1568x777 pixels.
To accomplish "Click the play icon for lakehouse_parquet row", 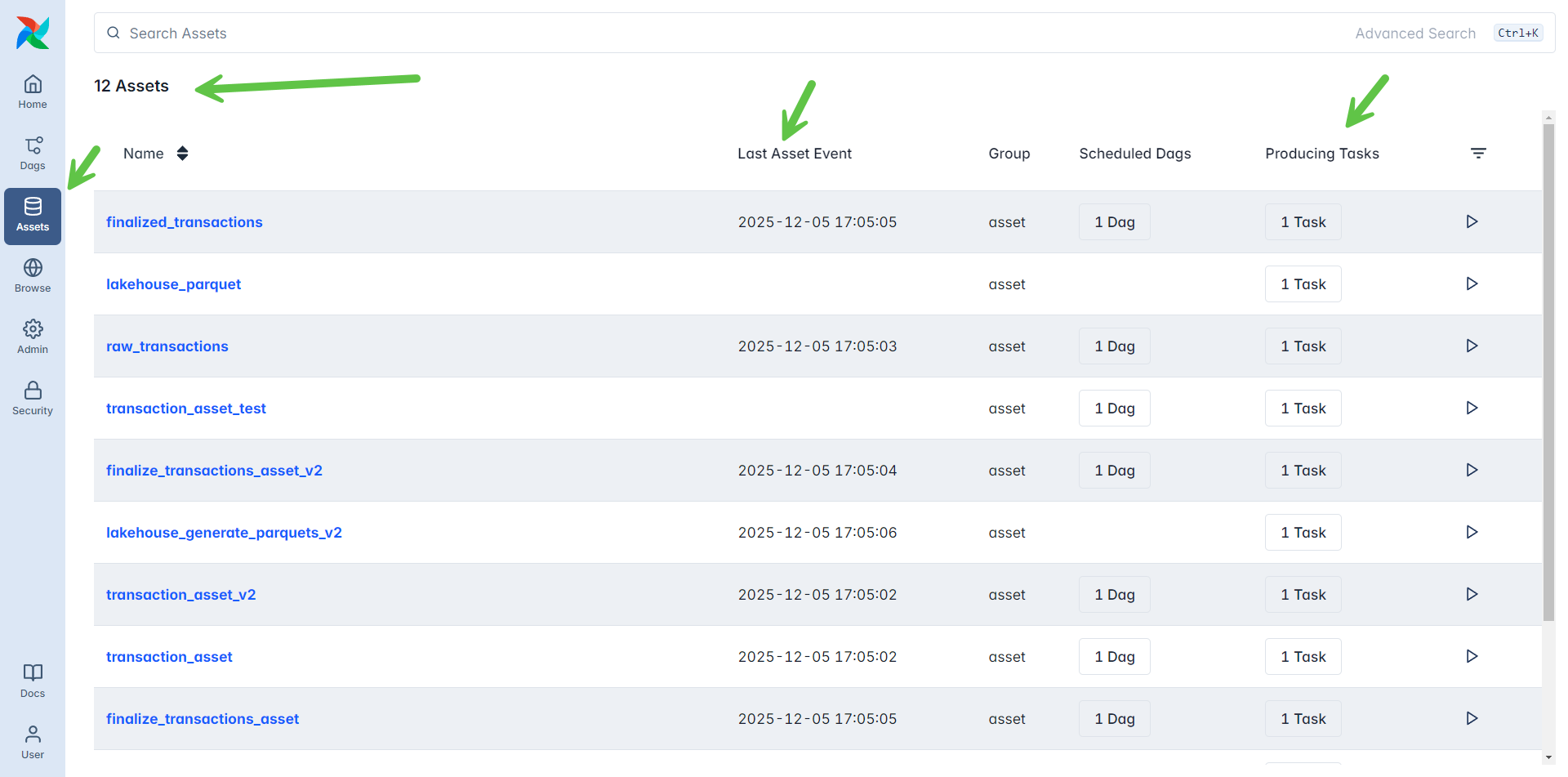I will [1472, 284].
